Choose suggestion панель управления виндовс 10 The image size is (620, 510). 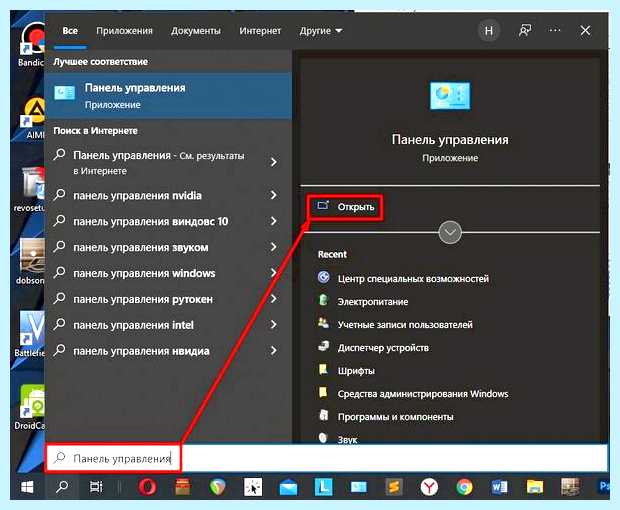coord(151,221)
